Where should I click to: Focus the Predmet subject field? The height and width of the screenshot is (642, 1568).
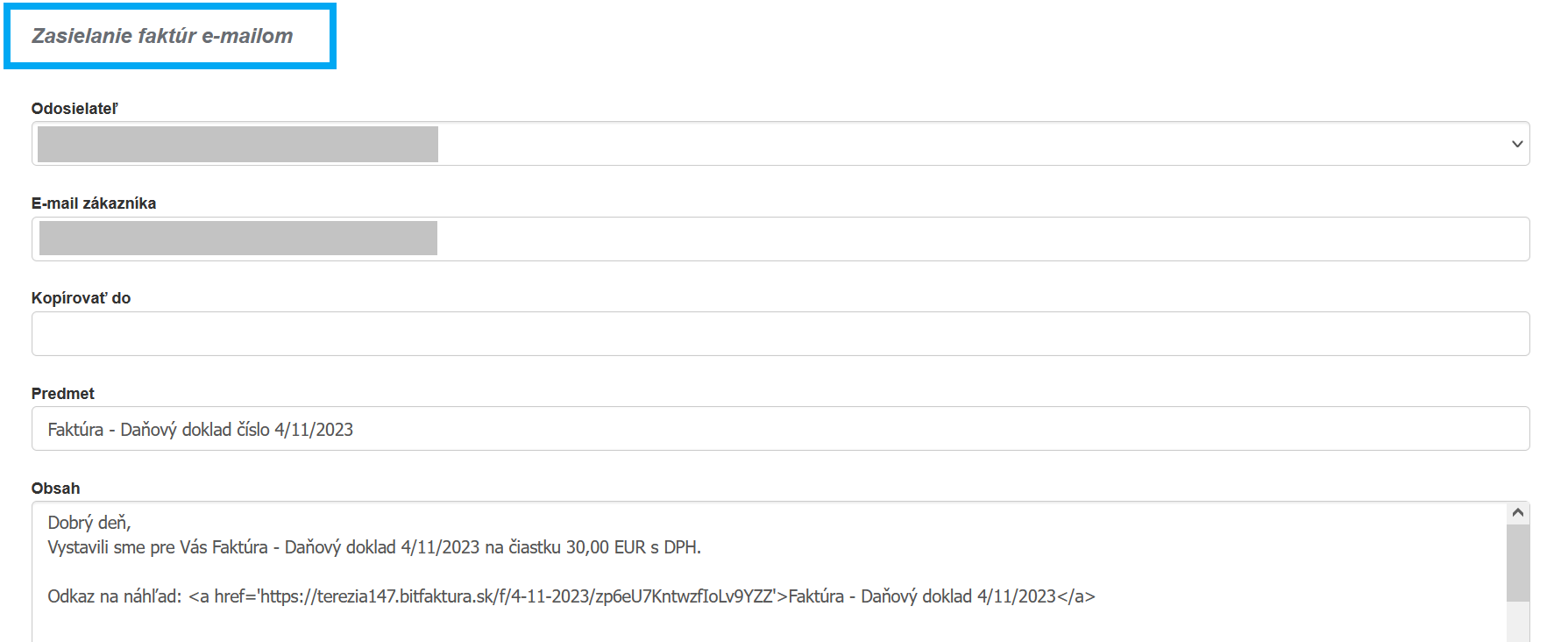(780, 429)
